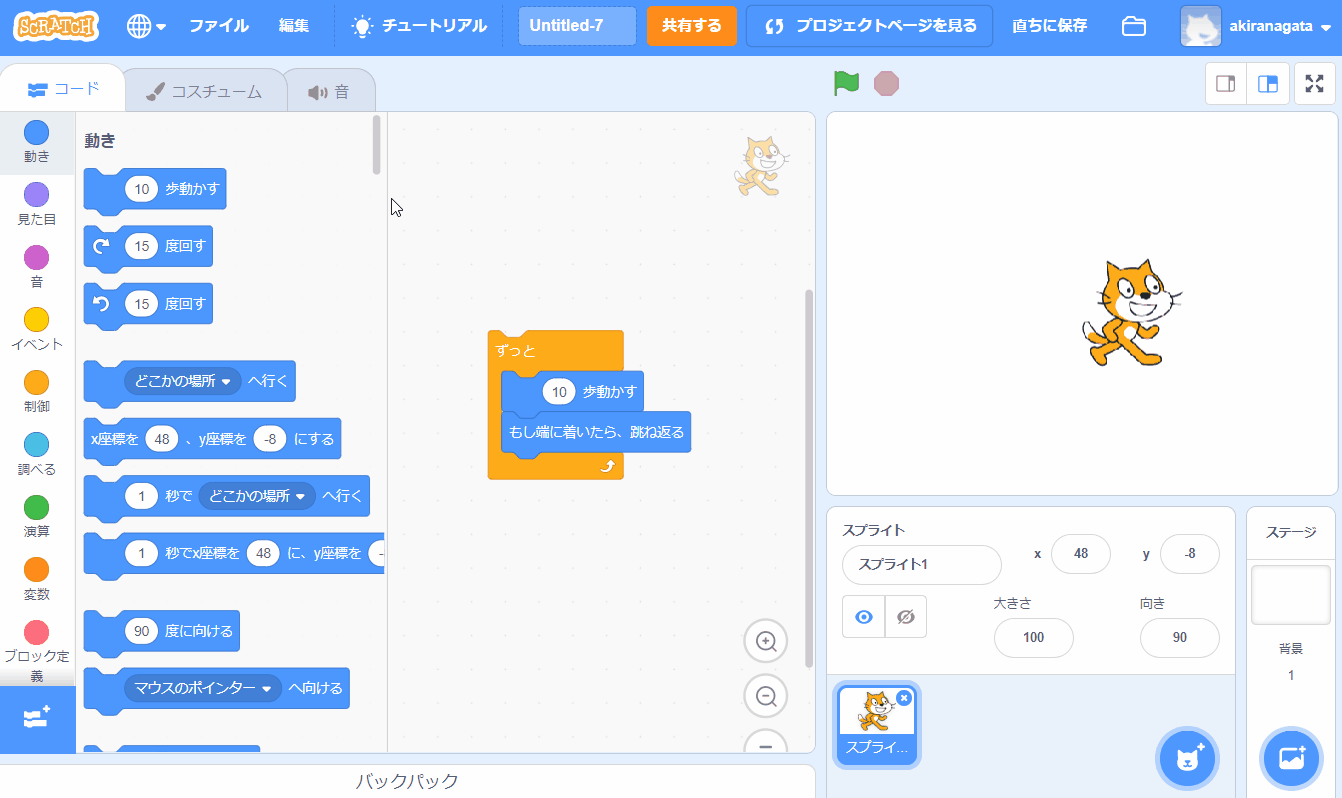Expand the バックパック panel
Screen dimensions: 1342x798
(x=407, y=781)
